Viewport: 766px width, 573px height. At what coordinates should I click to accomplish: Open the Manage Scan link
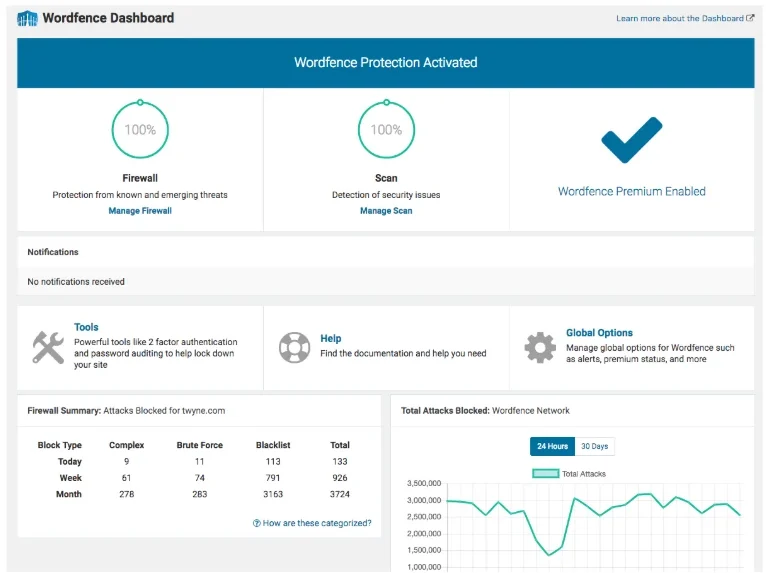[386, 211]
